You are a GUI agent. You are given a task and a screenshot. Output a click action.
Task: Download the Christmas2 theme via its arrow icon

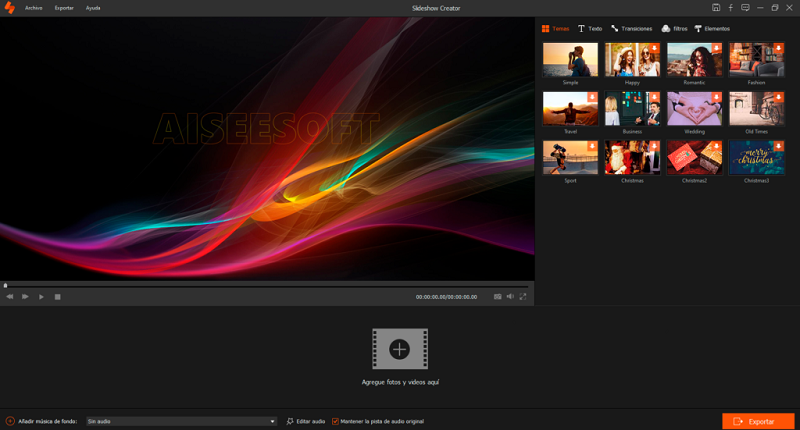(716, 146)
